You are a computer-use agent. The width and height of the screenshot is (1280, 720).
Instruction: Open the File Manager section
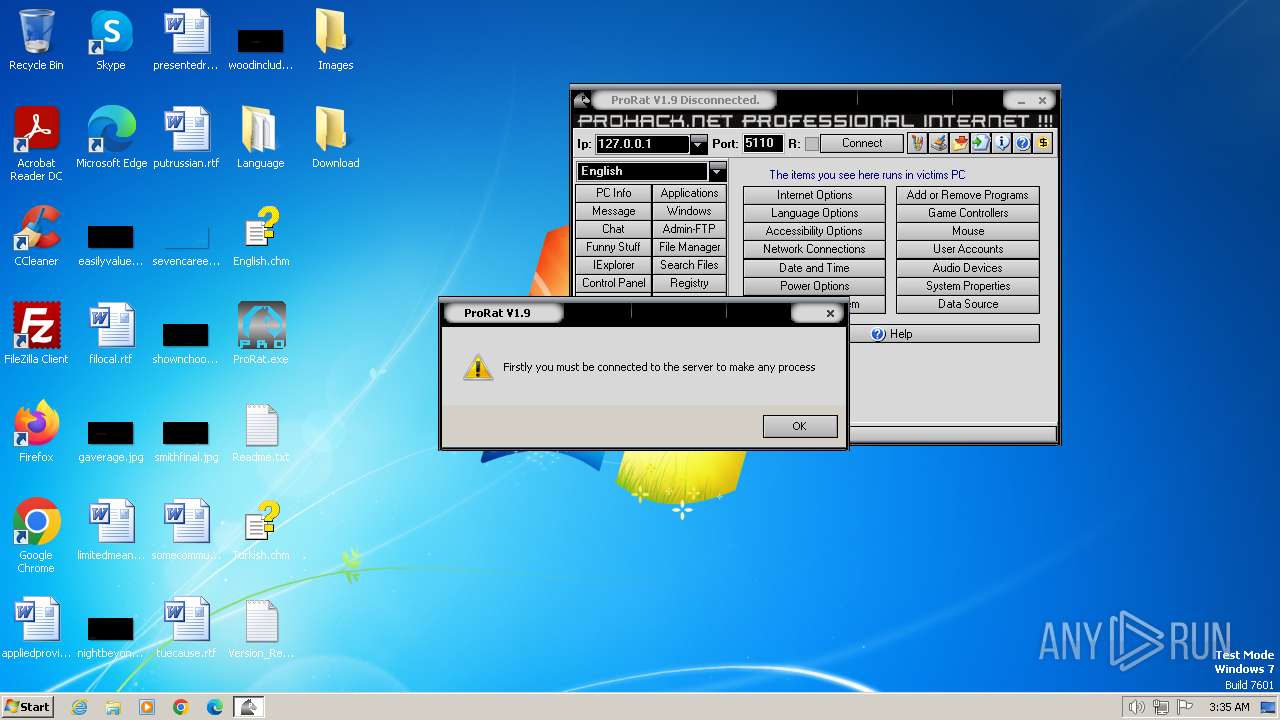[689, 247]
